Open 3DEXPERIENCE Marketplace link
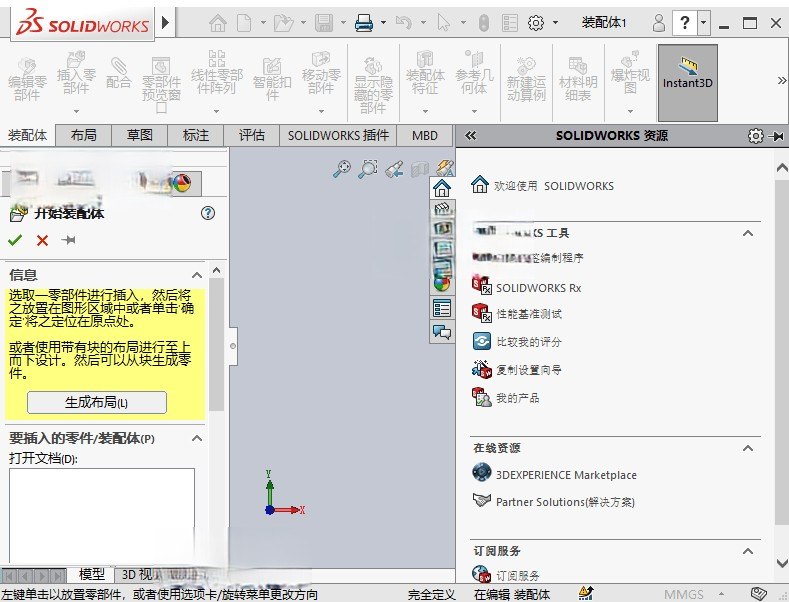This screenshot has width=789, height=602. (555, 475)
